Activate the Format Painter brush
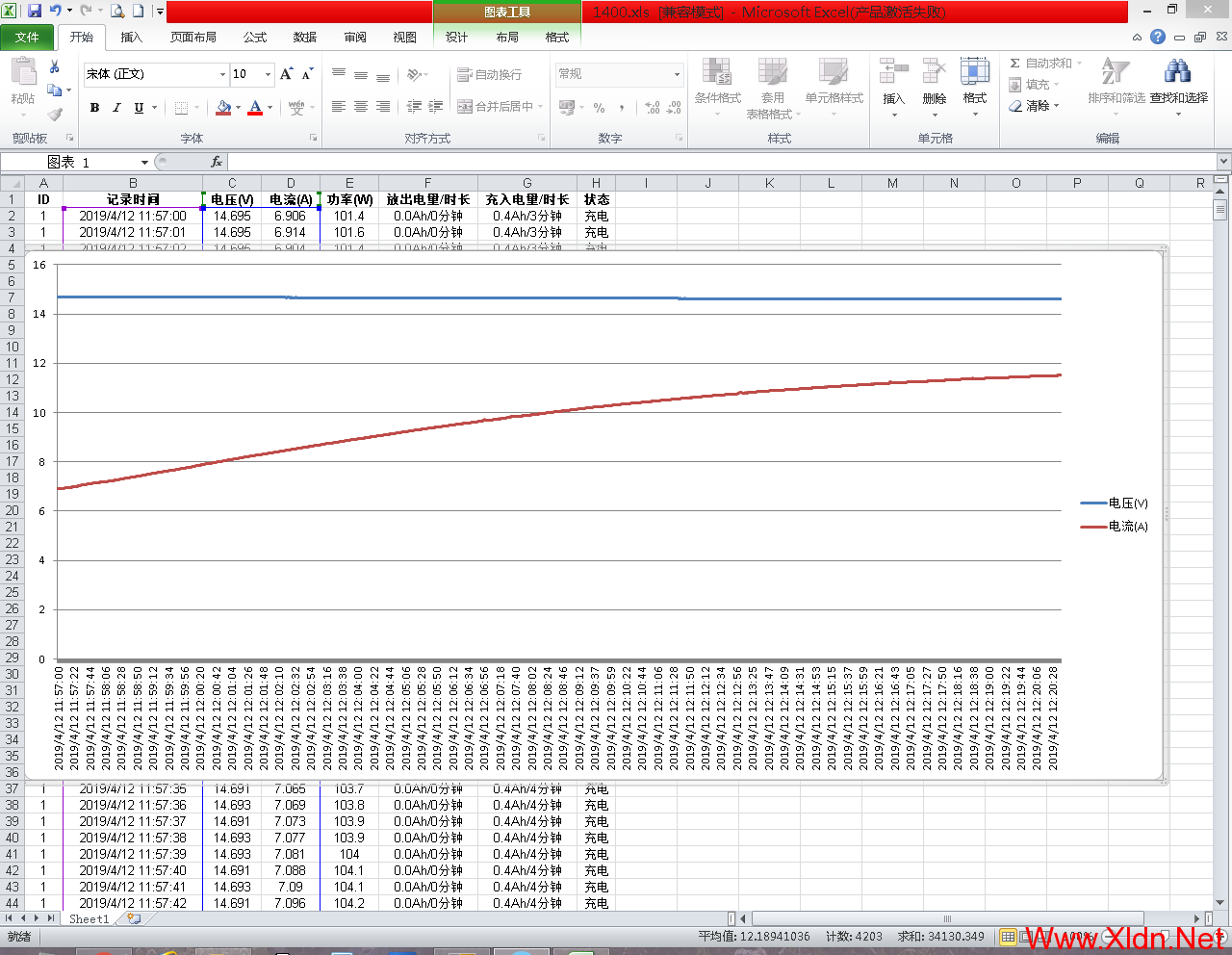The width and height of the screenshot is (1232, 955). [55, 114]
